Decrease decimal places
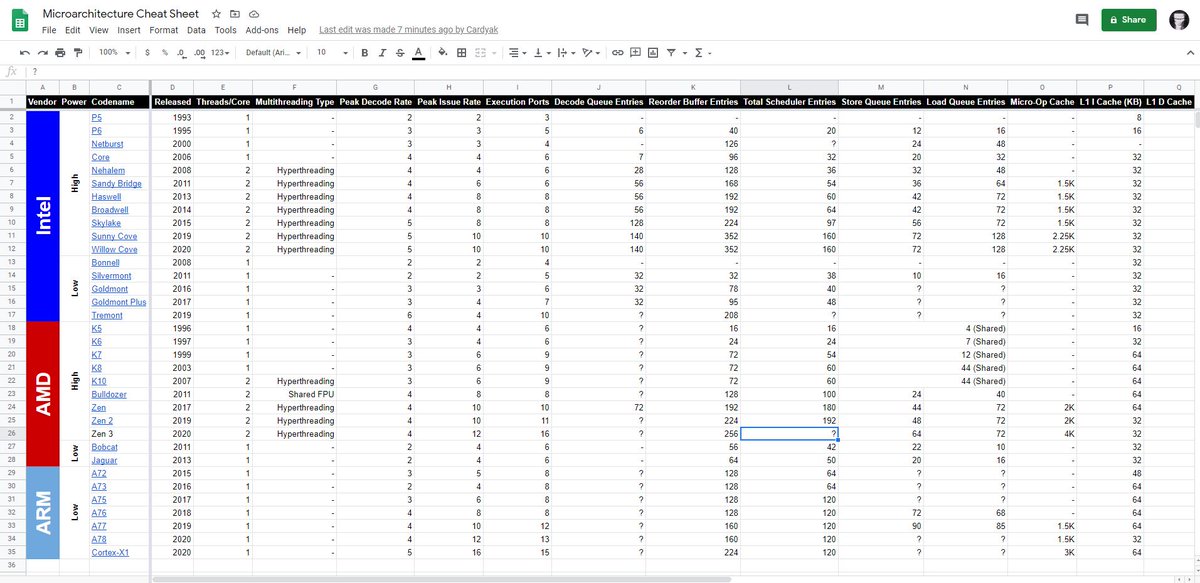Viewport: 1200px width, 583px height. [x=182, y=52]
